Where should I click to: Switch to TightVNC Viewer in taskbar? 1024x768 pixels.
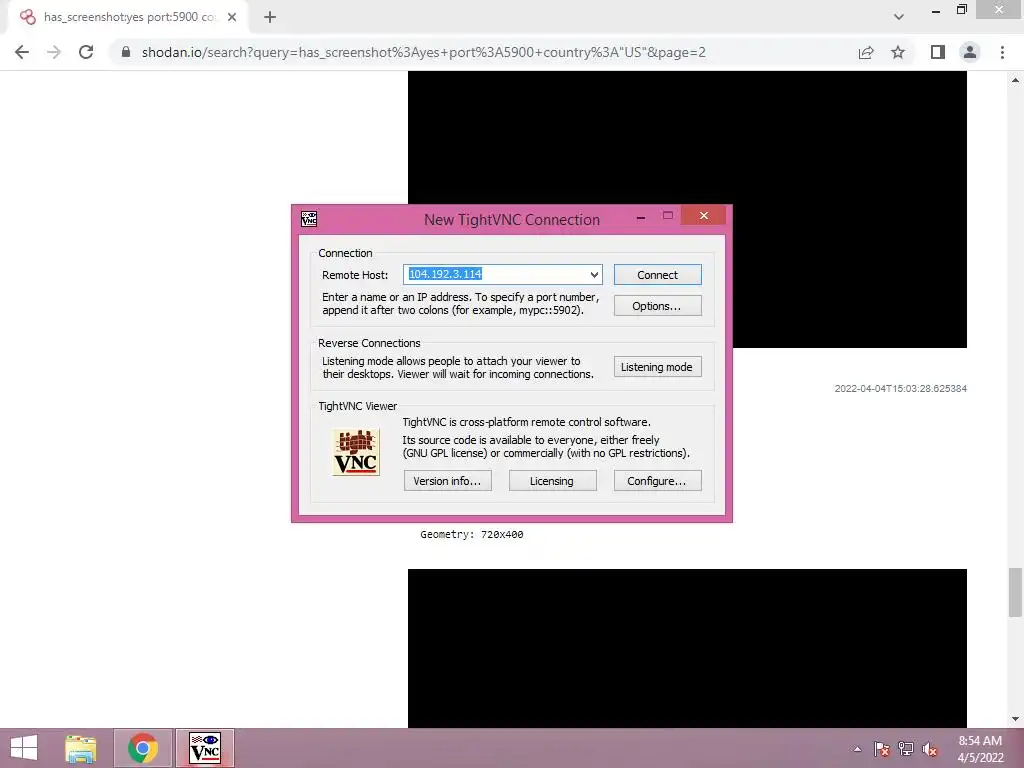204,748
